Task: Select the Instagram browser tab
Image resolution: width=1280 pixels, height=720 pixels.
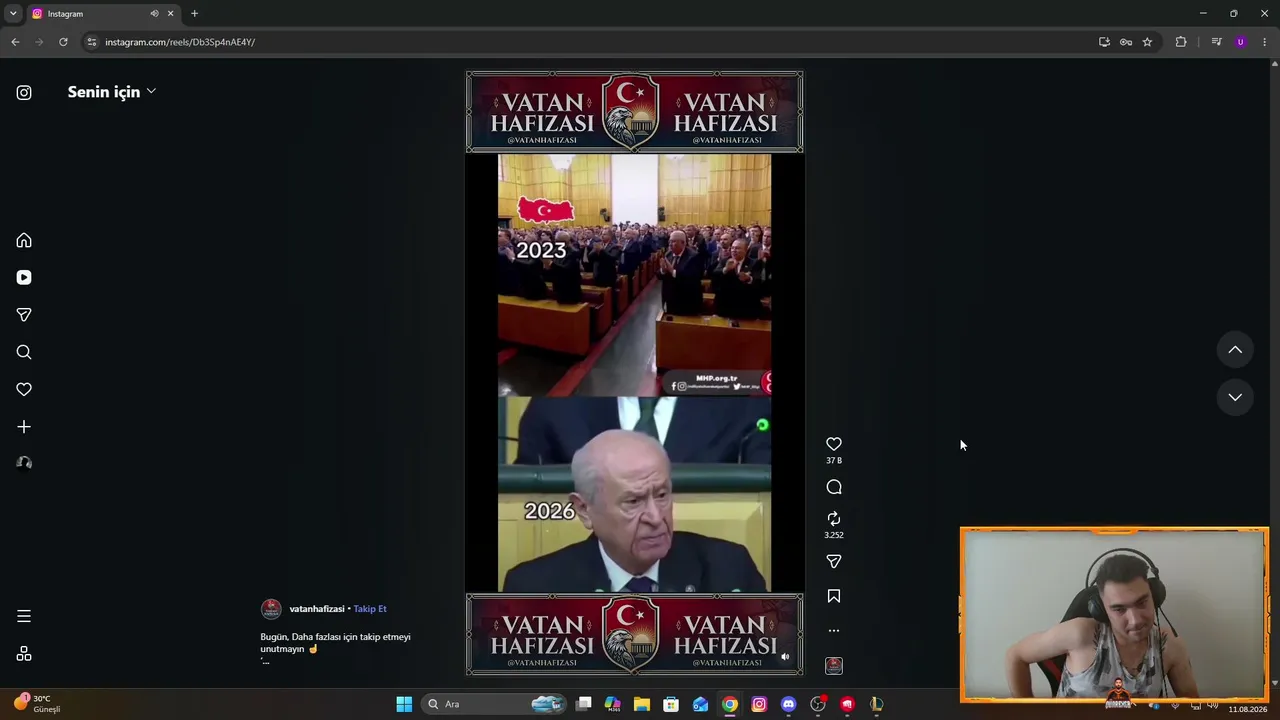Action: point(103,14)
